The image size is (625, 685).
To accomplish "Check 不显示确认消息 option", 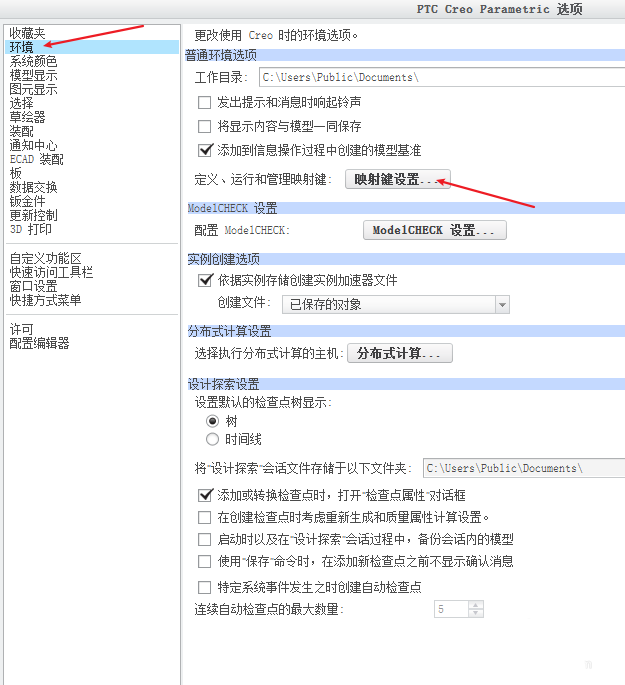I will pyautogui.click(x=204, y=561).
